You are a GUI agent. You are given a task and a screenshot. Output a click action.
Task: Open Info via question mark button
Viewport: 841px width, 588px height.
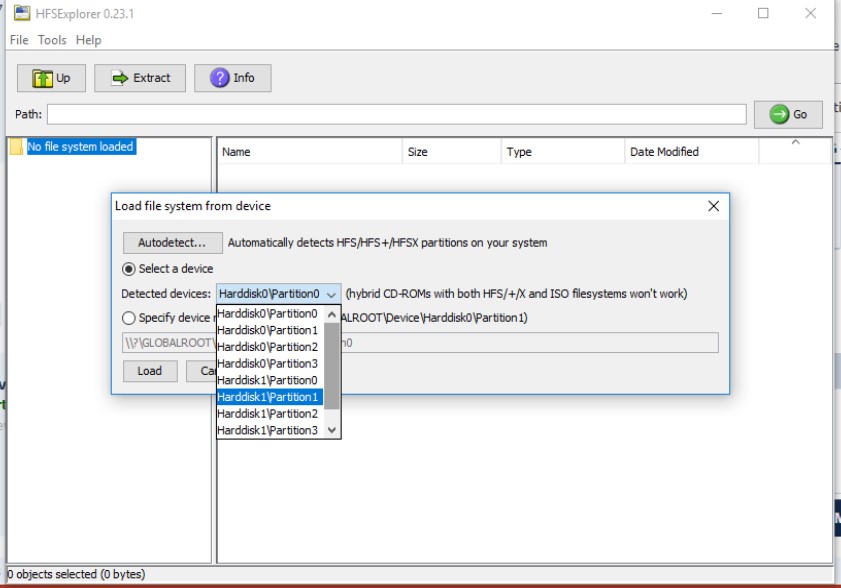[x=232, y=78]
